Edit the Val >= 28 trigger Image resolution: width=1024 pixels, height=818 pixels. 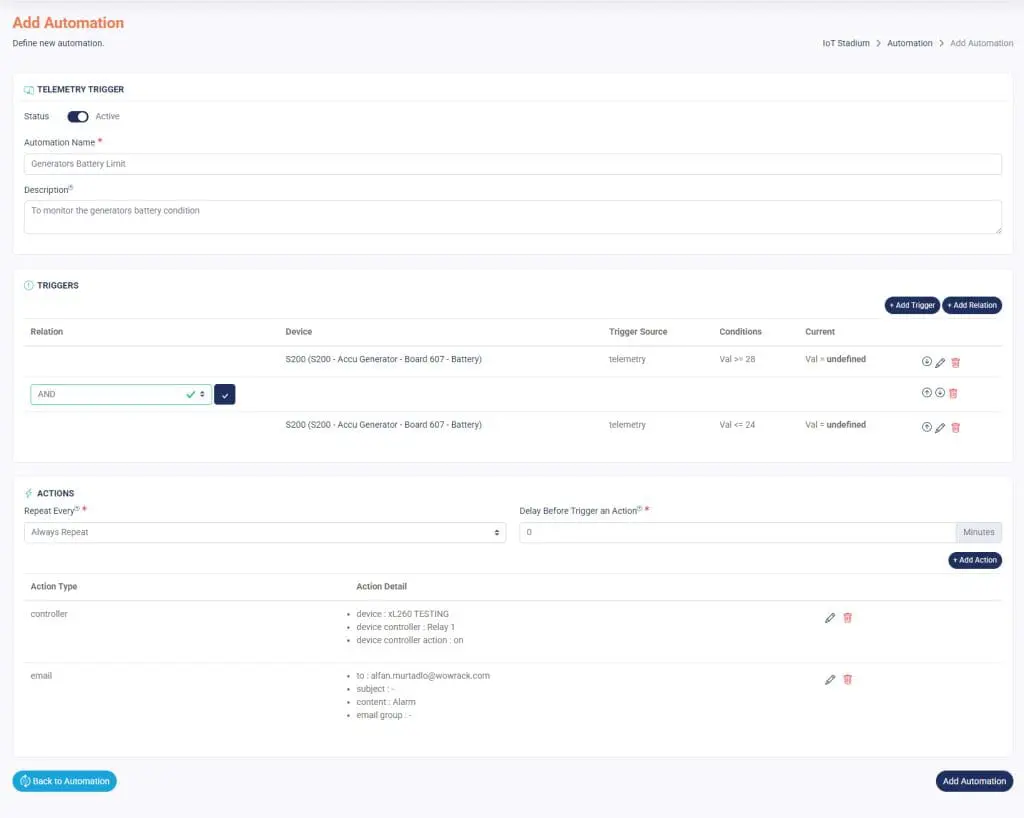(x=940, y=362)
